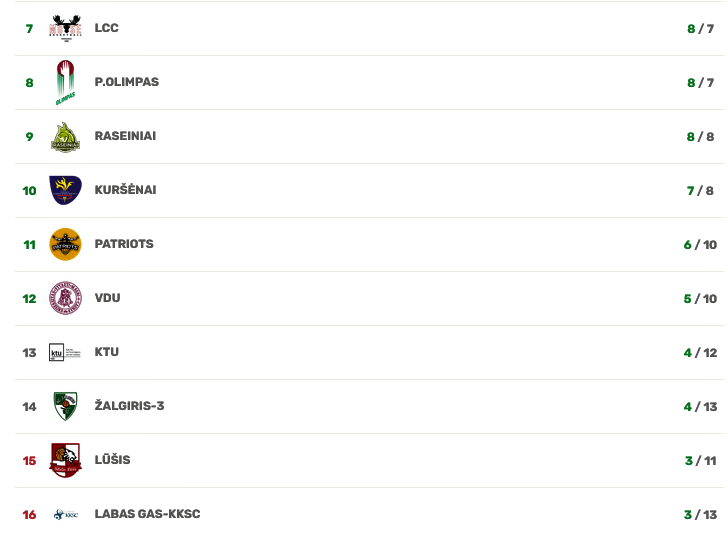Select the VDU round maroon emblem
The height and width of the screenshot is (539, 728).
[x=65, y=298]
